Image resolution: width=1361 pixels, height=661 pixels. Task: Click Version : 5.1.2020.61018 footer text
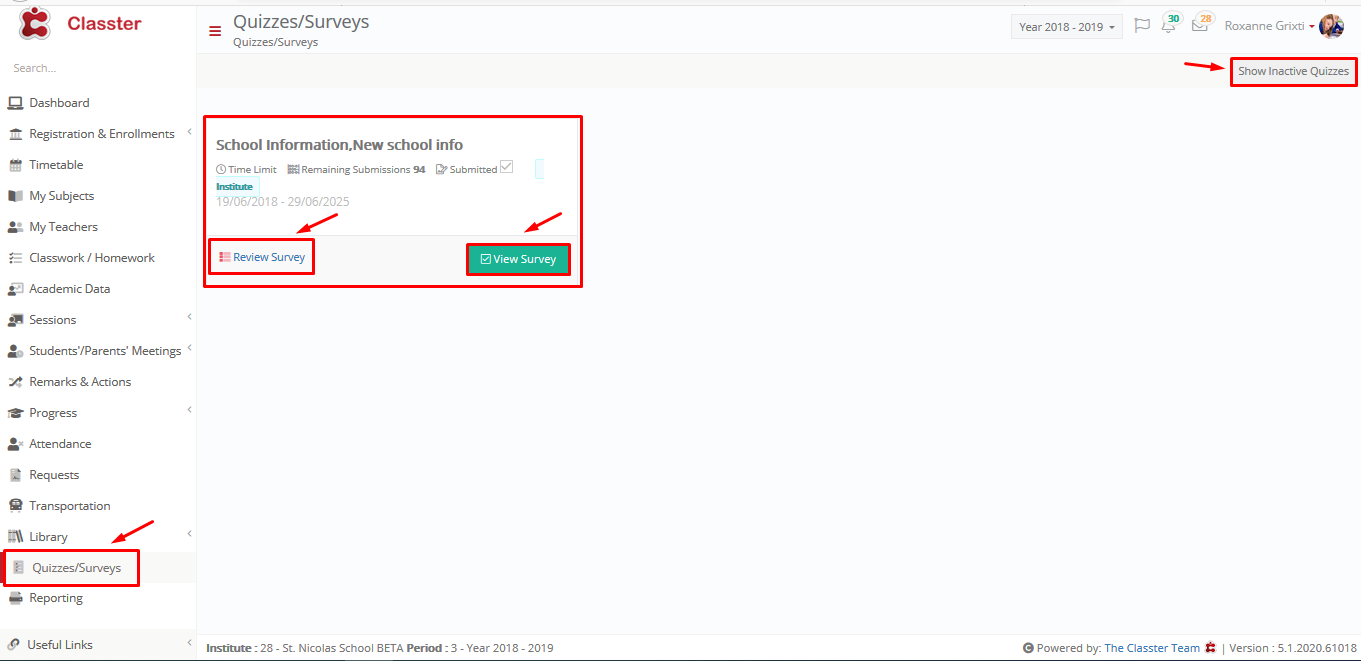1293,648
